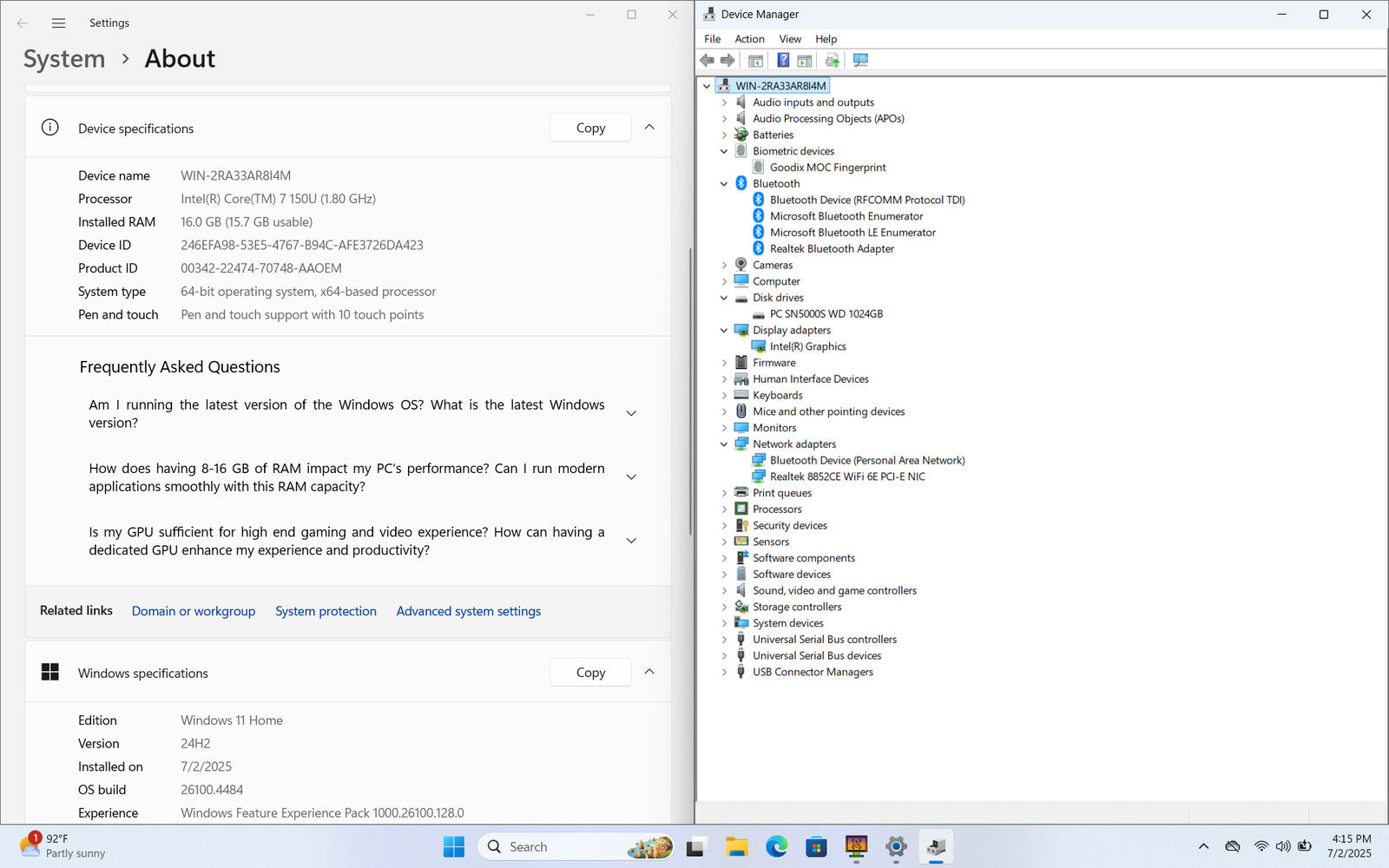Open the Advanced system settings link
1389x868 pixels.
click(x=468, y=611)
